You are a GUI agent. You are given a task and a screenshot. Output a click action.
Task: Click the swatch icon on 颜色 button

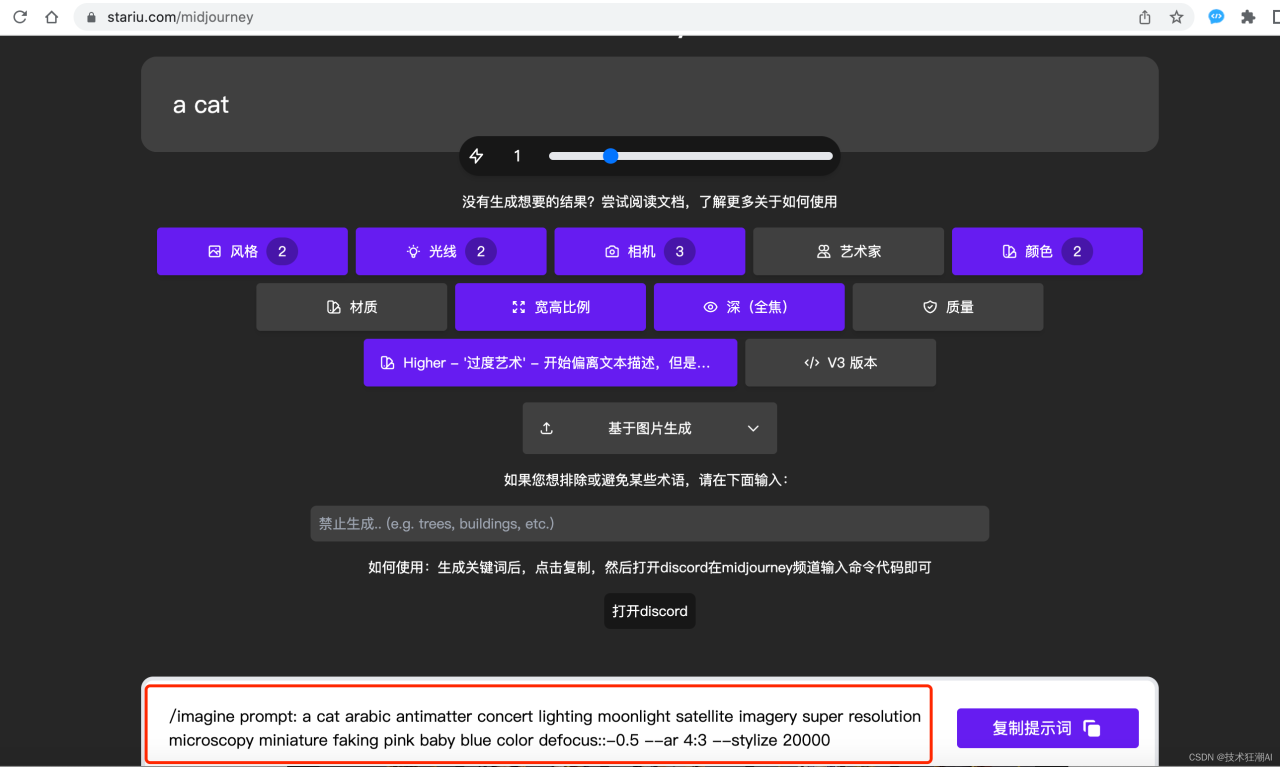coord(1009,252)
